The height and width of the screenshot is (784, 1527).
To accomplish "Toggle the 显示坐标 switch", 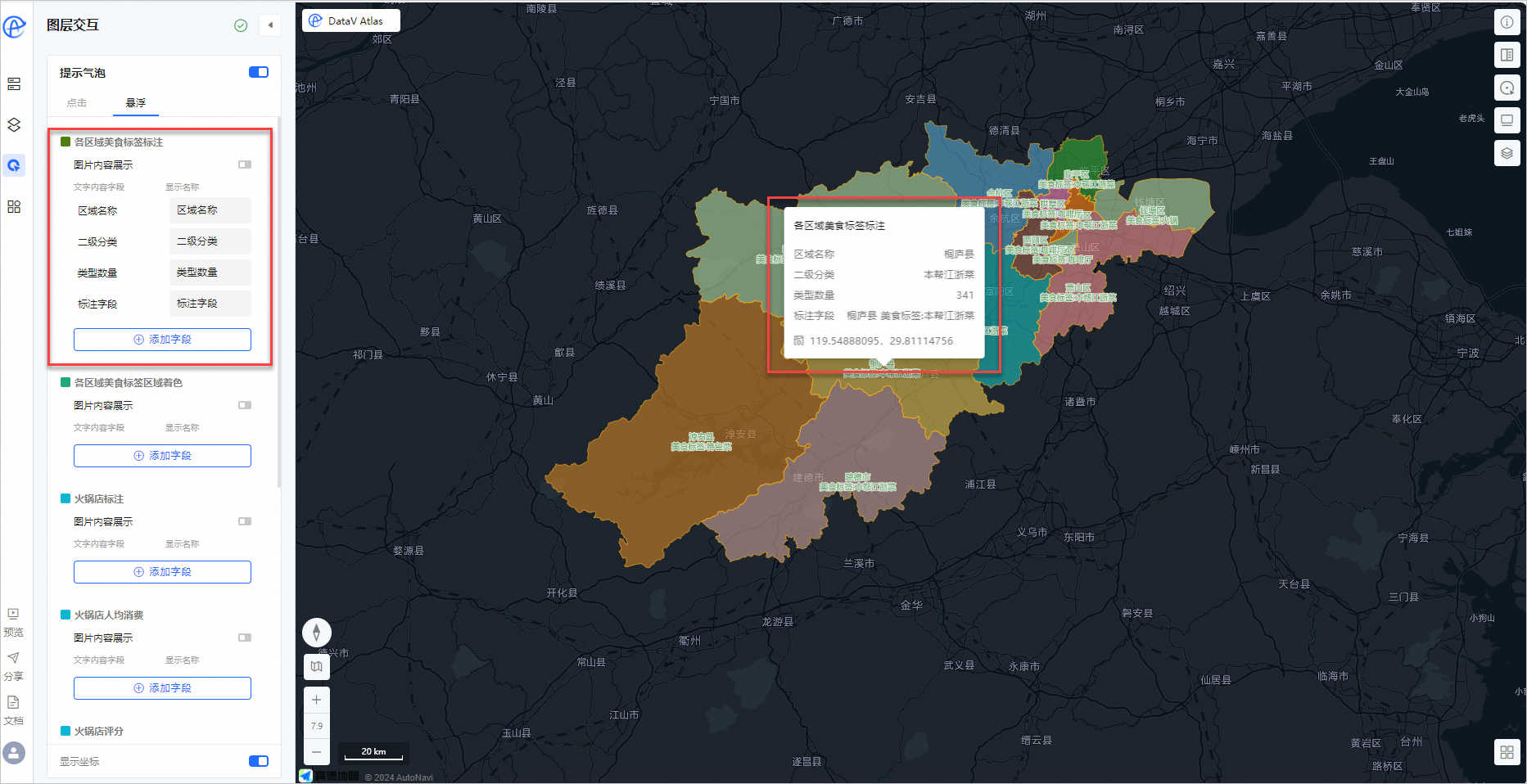I will click(259, 761).
